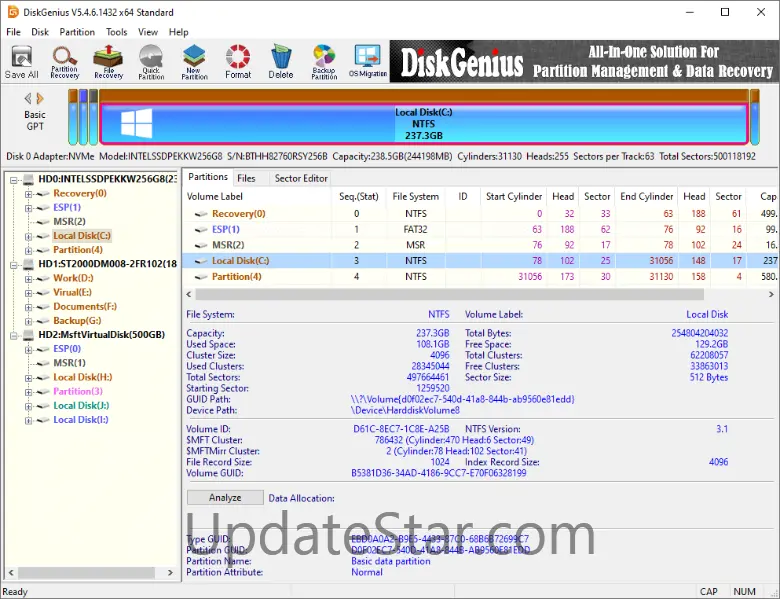Image resolution: width=780 pixels, height=599 pixels.
Task: Collapse the HD0:INTELSSDPEKKW256G8 node
Action: (x=14, y=180)
